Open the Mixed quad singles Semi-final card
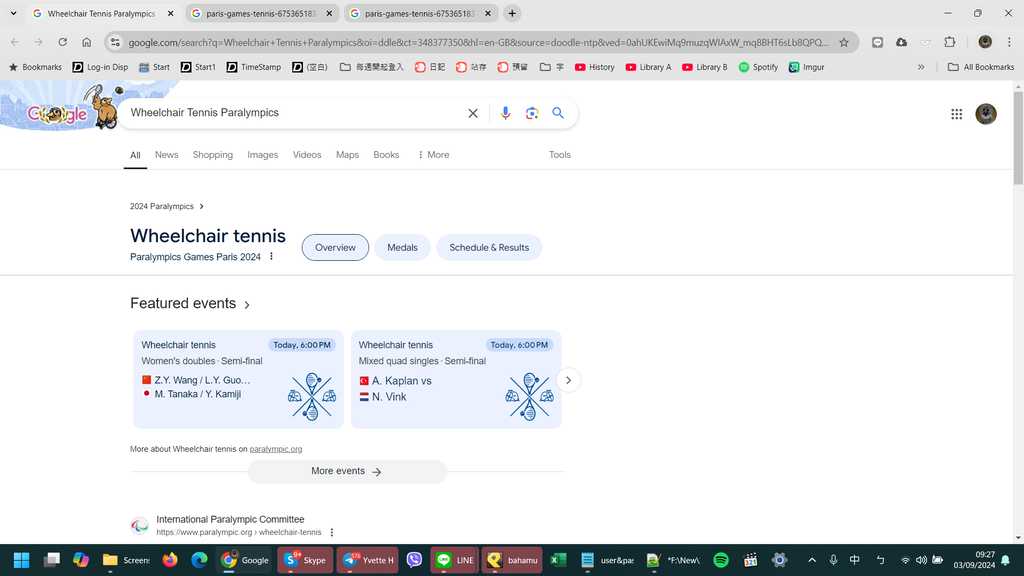The width and height of the screenshot is (1024, 576). [456, 379]
